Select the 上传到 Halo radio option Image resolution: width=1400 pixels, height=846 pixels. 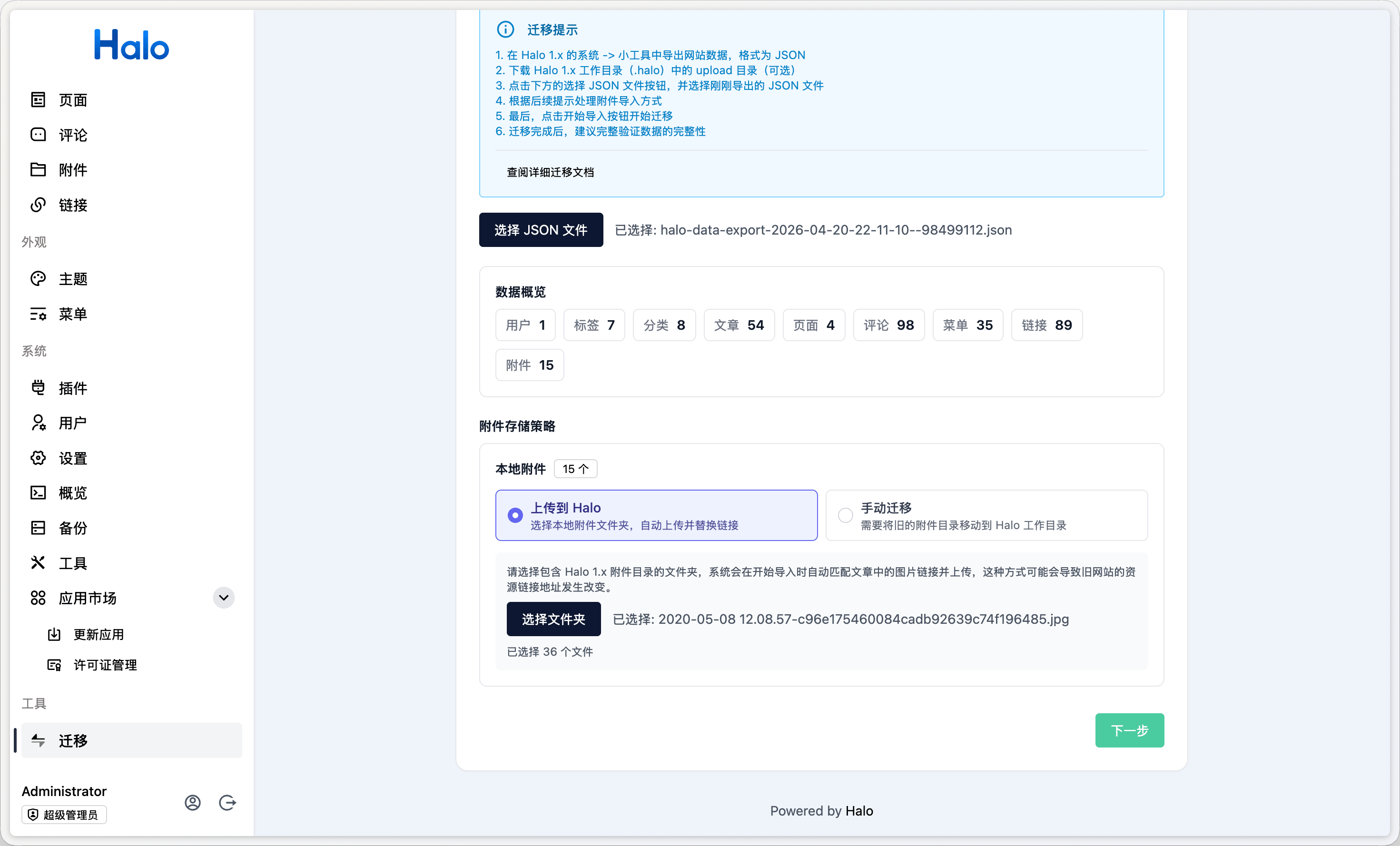(x=515, y=515)
